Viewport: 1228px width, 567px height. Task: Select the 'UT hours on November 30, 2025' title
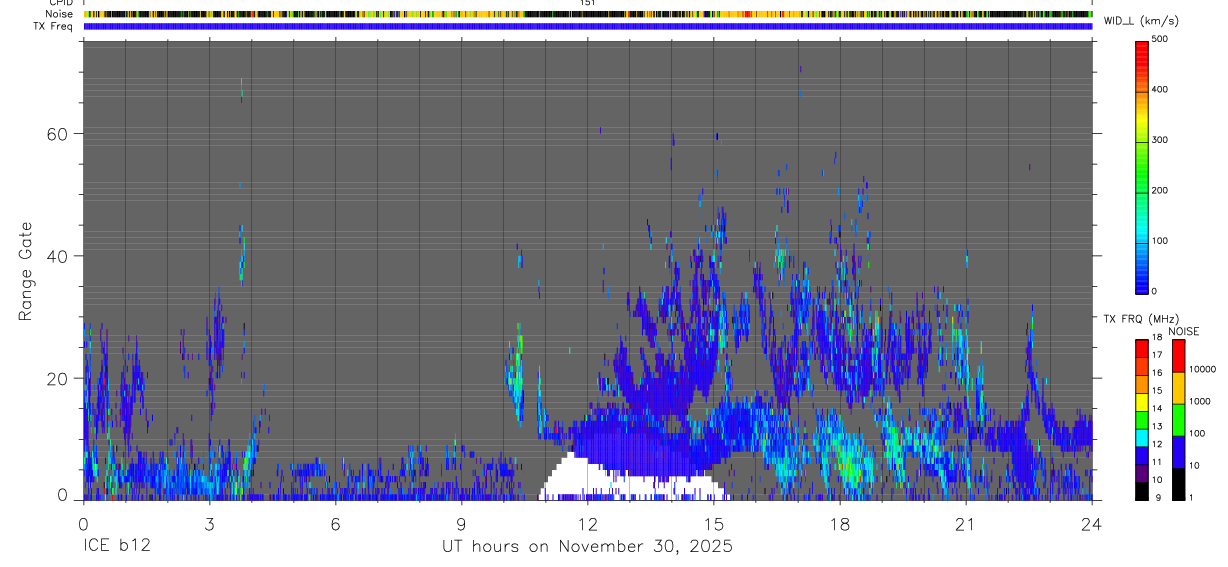[x=587, y=547]
